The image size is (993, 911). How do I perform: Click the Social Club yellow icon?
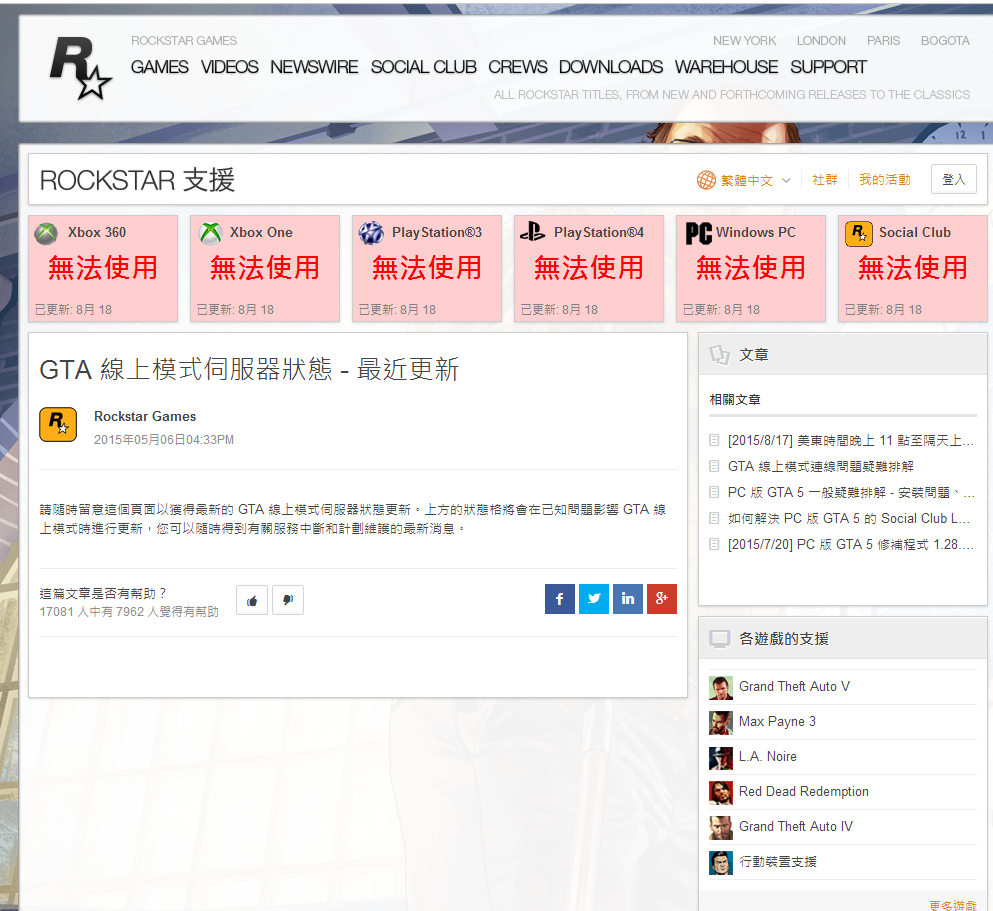pyautogui.click(x=859, y=234)
